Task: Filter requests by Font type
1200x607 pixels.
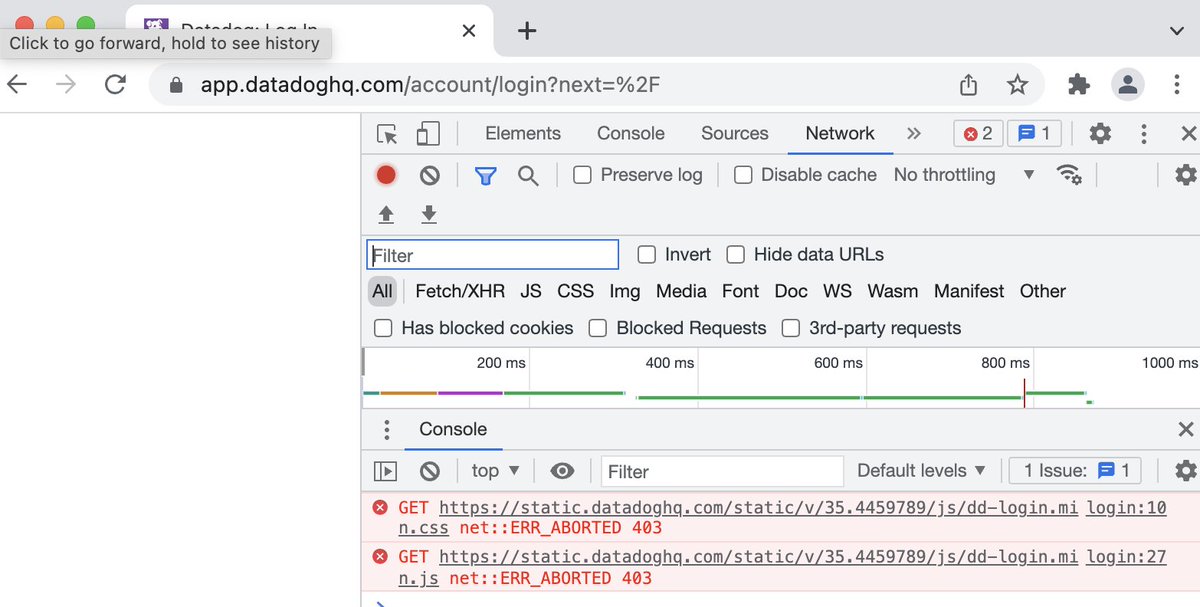Action: (741, 292)
